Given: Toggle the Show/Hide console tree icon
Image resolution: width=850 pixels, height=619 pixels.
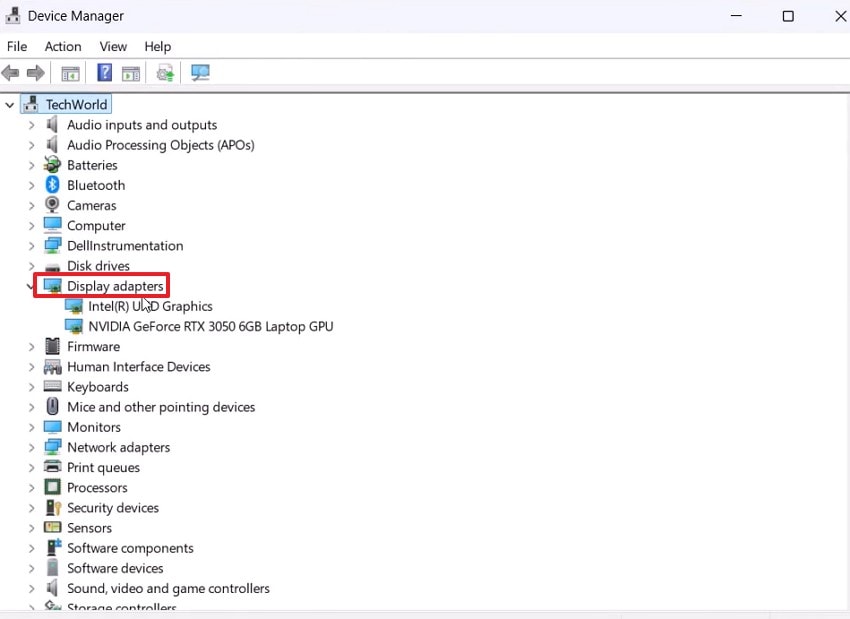Looking at the screenshot, I should point(70,72).
